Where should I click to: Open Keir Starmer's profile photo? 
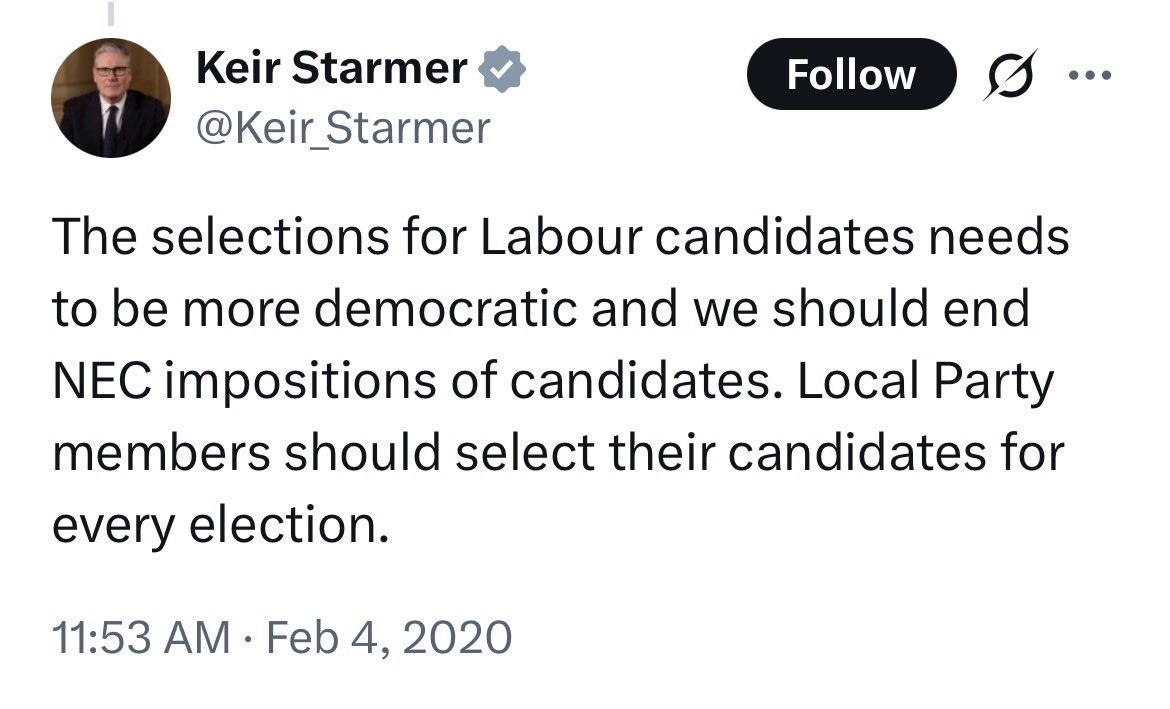tap(109, 98)
